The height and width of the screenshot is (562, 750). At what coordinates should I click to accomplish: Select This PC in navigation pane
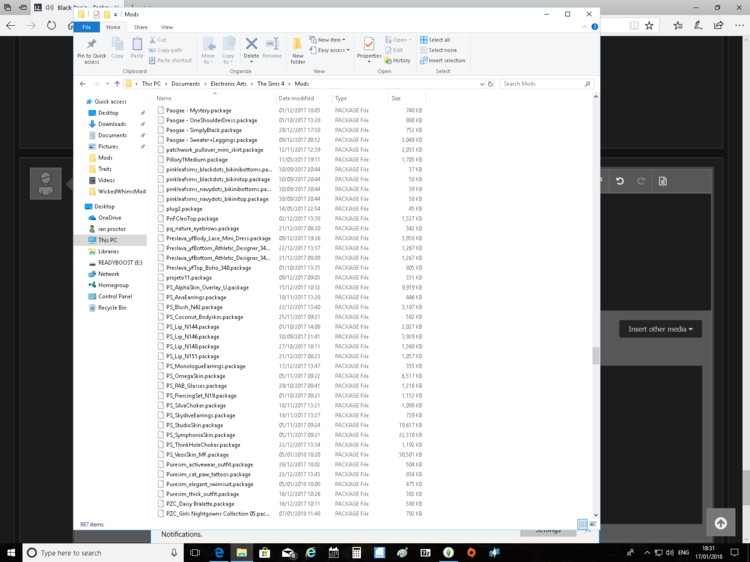pos(107,240)
